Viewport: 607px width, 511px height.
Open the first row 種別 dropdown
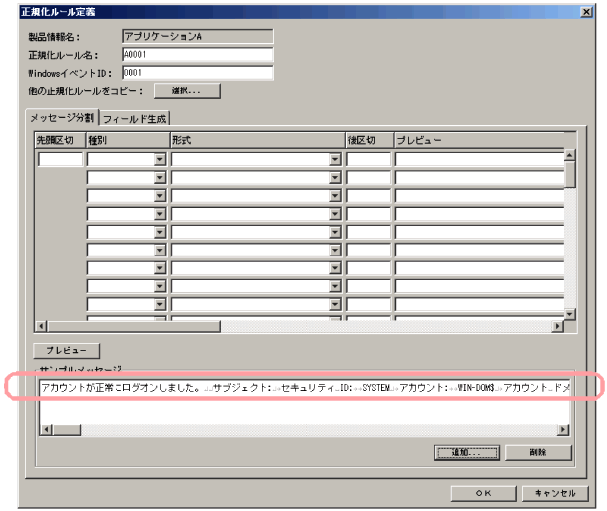[x=159, y=159]
